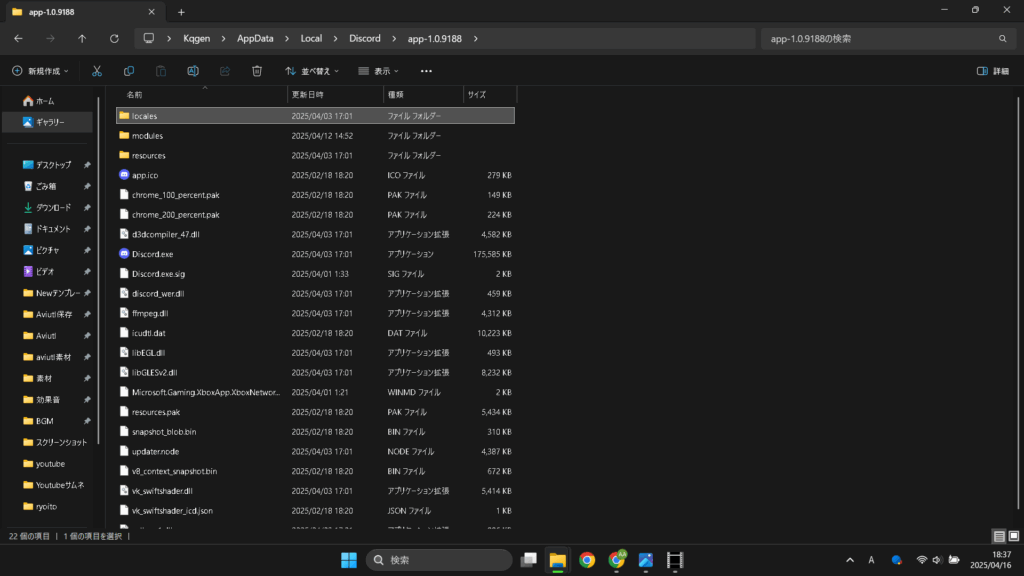Sort files by 更新日時 column header
Viewport: 1024px width, 576px height.
coord(306,94)
